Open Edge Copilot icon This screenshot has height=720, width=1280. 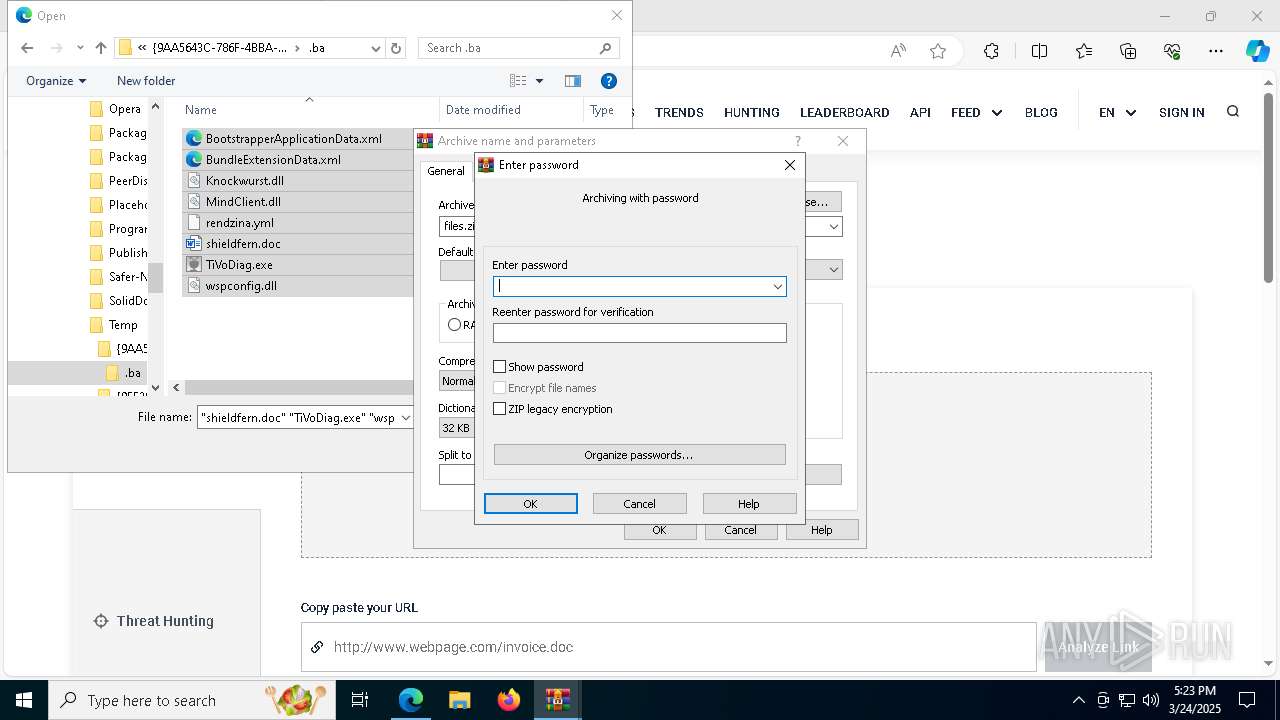coord(1257,51)
